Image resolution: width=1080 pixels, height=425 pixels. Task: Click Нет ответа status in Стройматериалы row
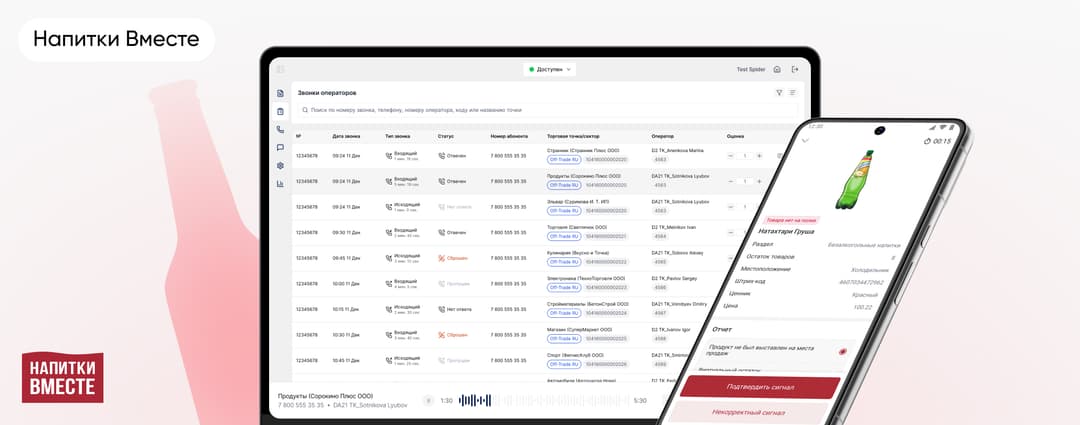455,309
